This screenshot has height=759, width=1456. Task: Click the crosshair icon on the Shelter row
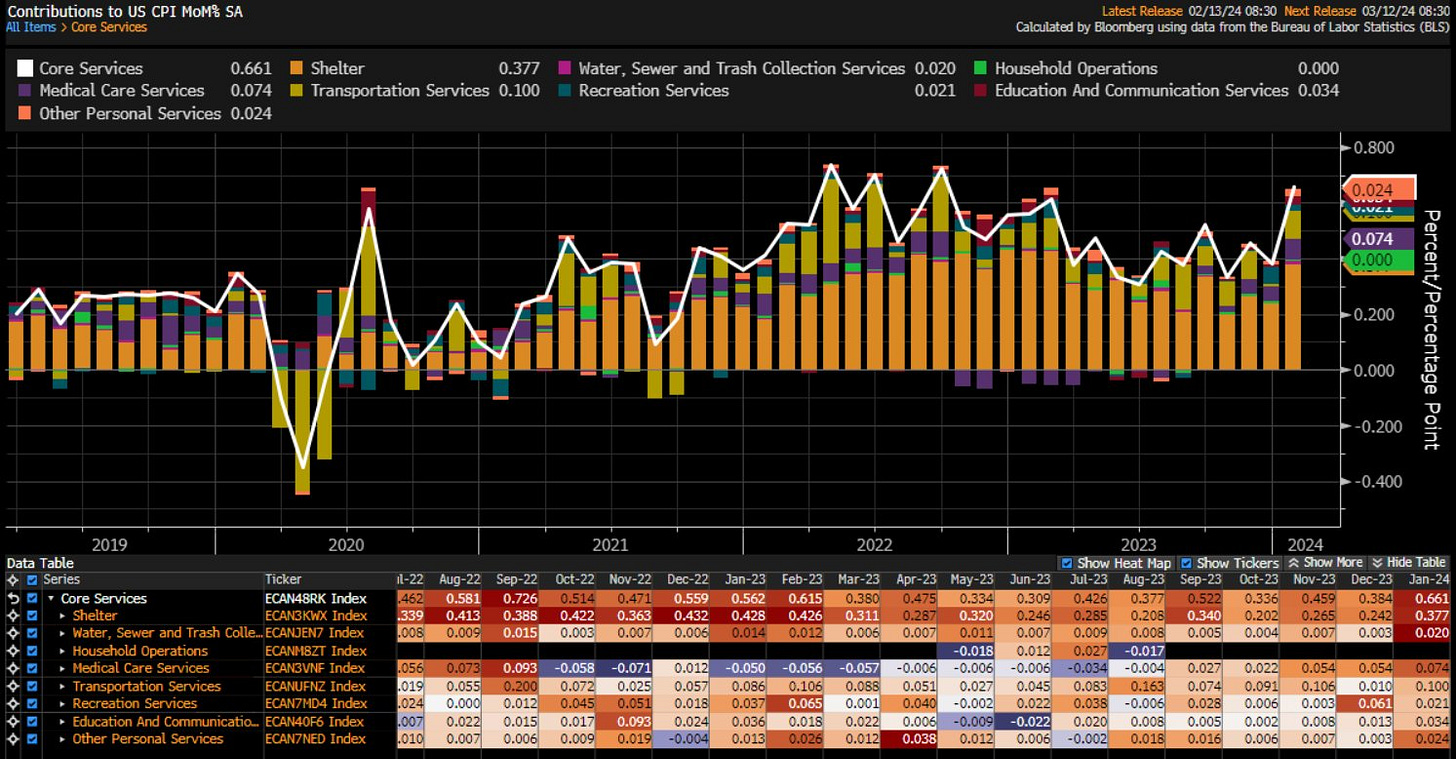click(12, 616)
